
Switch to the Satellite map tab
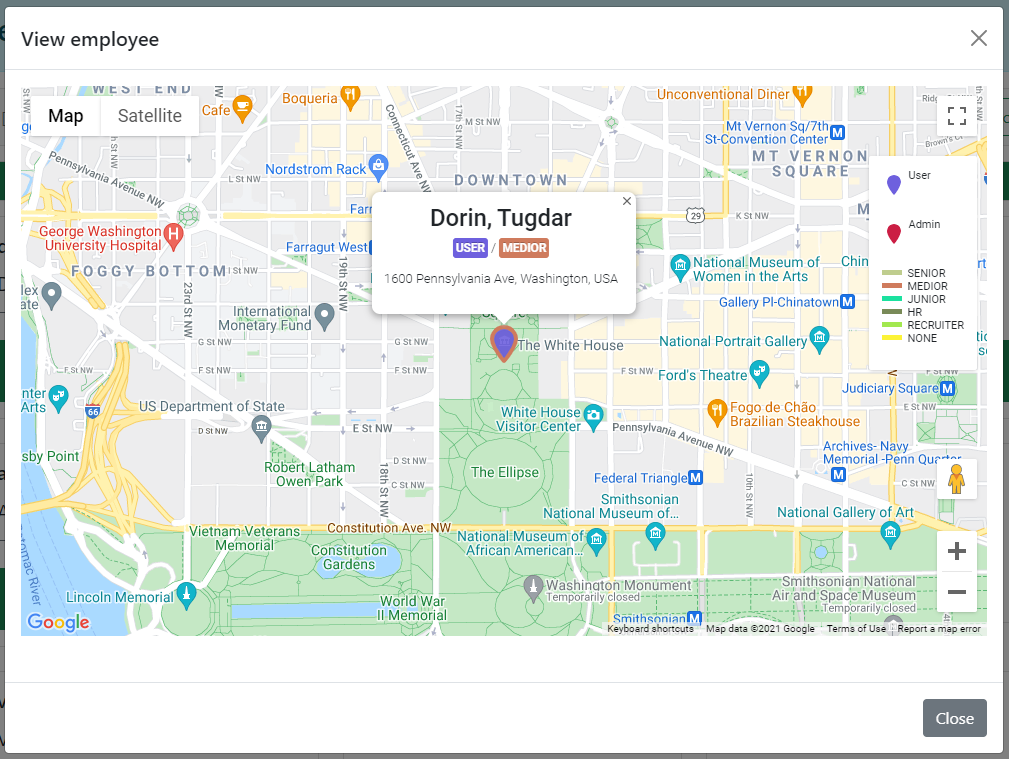(x=149, y=116)
